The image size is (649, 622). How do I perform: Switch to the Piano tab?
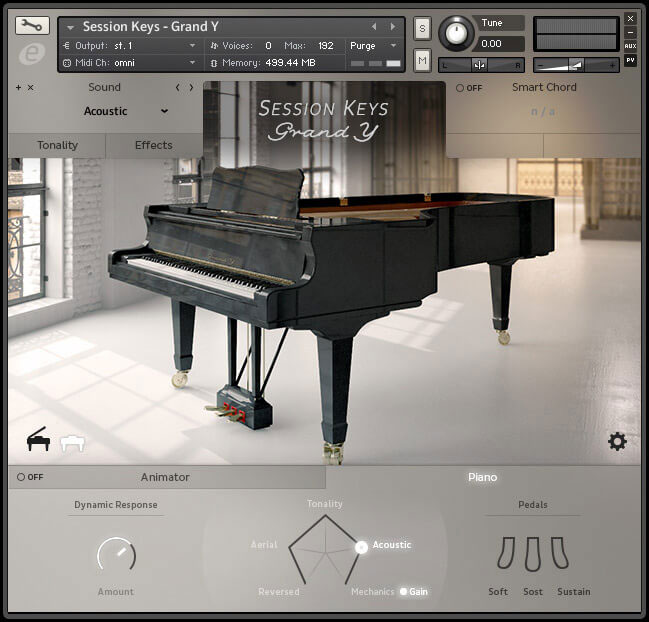pyautogui.click(x=483, y=477)
